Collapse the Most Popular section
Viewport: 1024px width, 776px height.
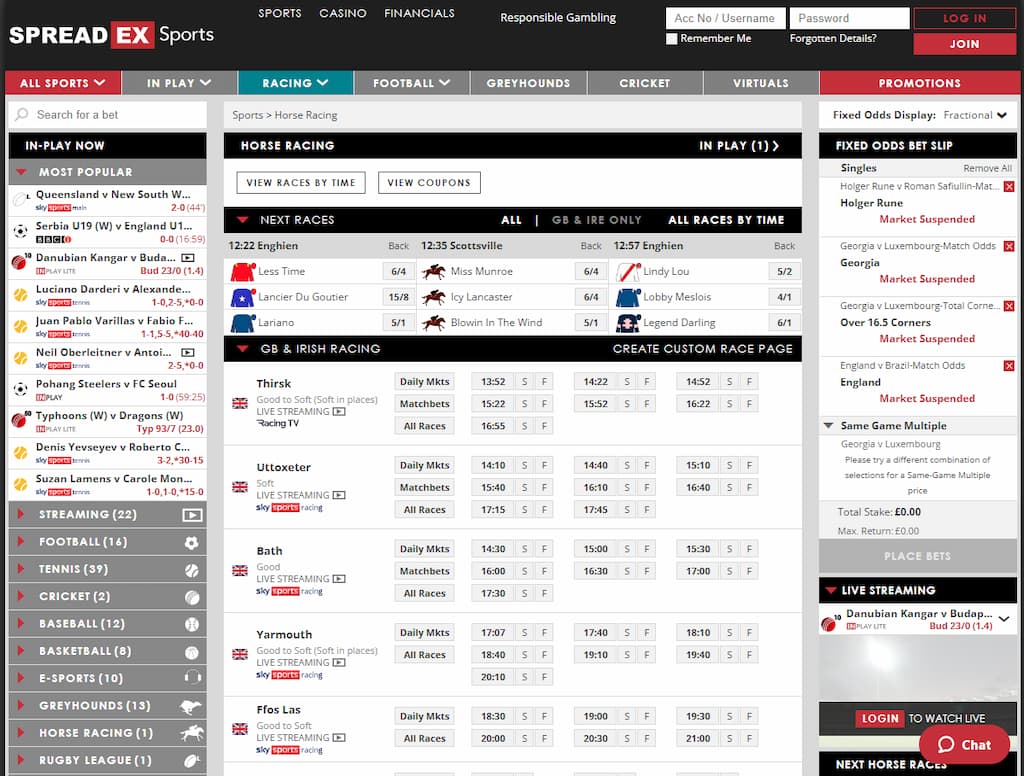point(22,172)
